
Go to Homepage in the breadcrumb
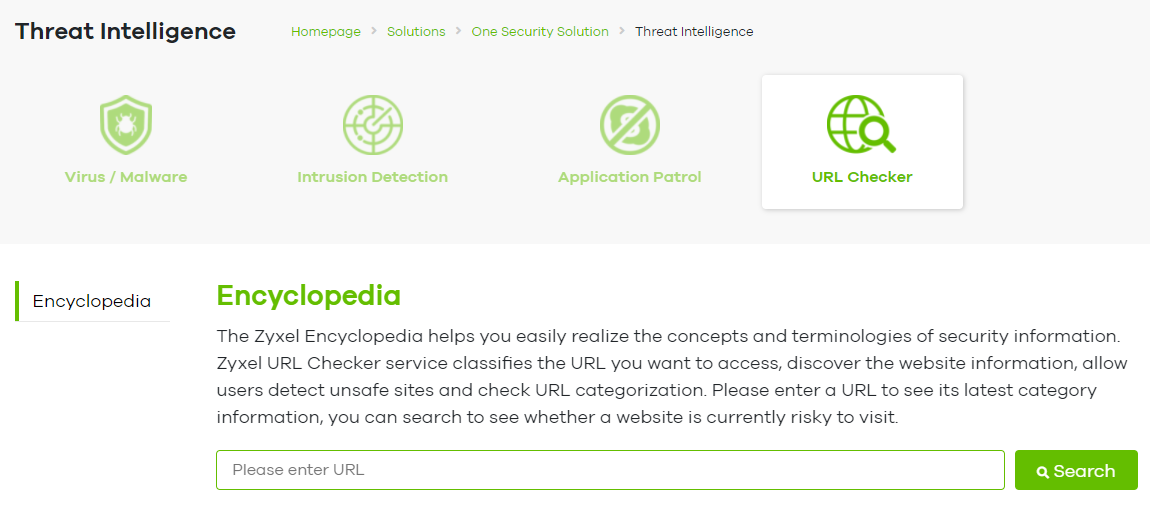click(326, 32)
